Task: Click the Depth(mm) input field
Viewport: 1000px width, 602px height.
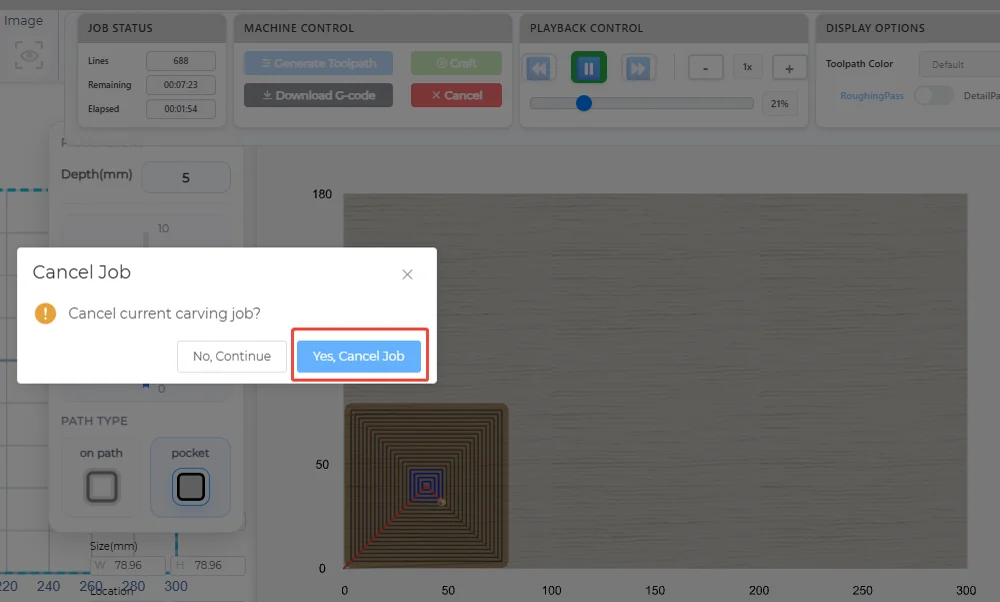Action: [186, 177]
